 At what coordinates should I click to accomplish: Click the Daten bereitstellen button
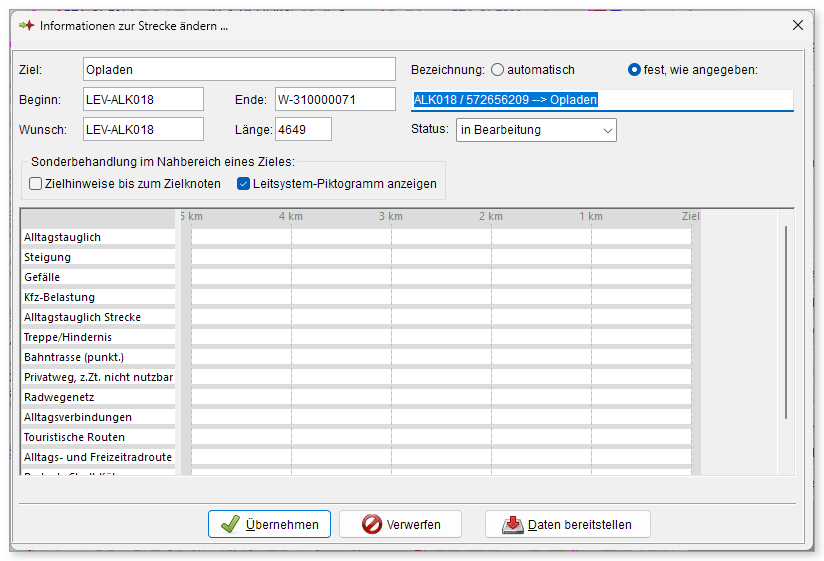568,524
